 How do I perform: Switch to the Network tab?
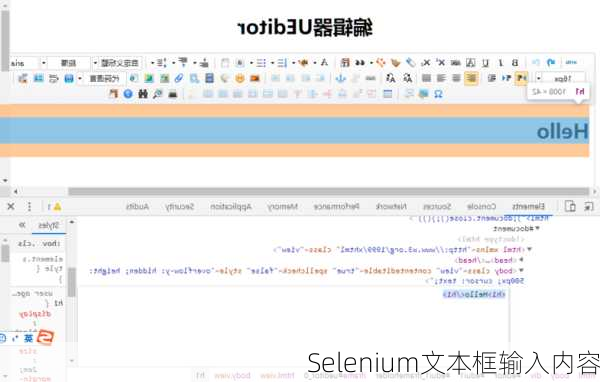(x=391, y=207)
